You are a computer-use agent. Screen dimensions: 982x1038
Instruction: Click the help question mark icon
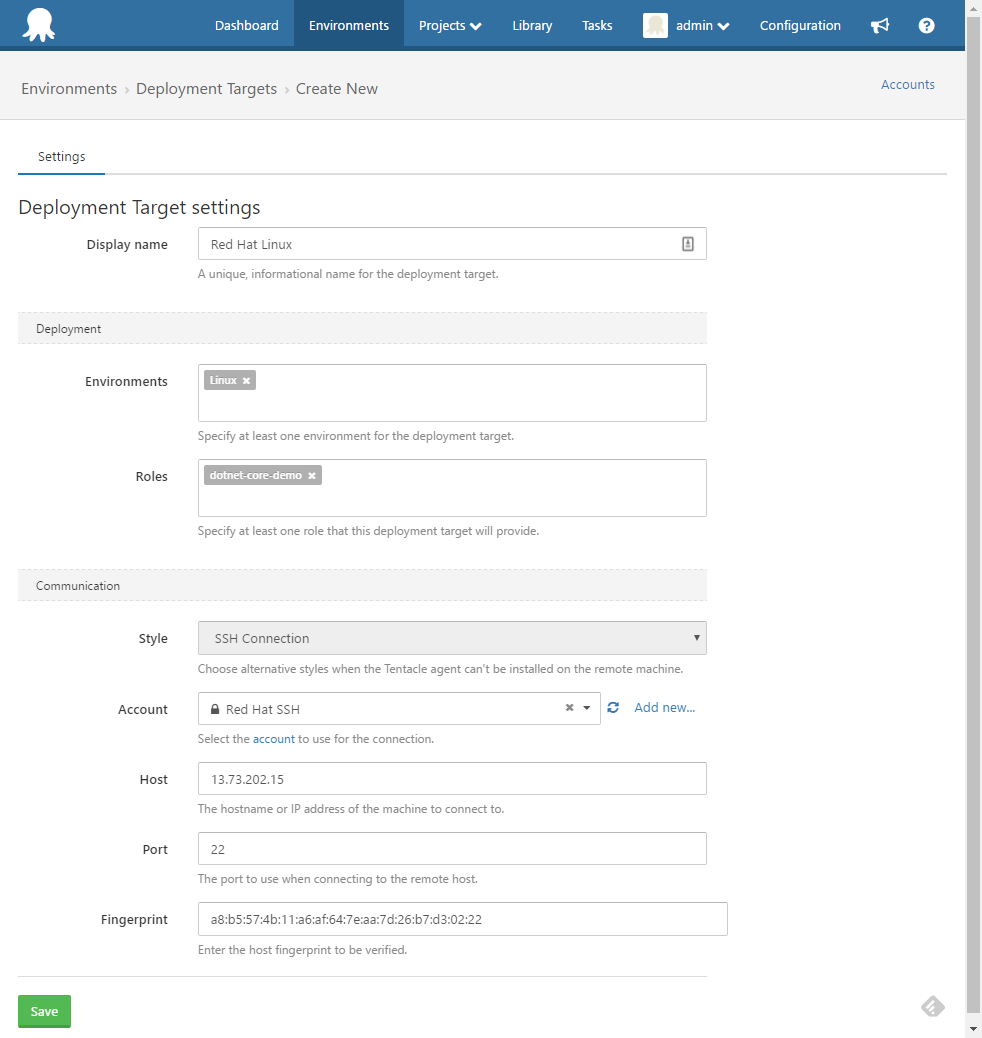(926, 25)
